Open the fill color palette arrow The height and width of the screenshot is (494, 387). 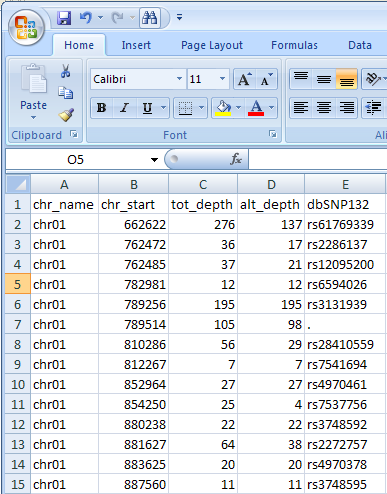click(239, 108)
